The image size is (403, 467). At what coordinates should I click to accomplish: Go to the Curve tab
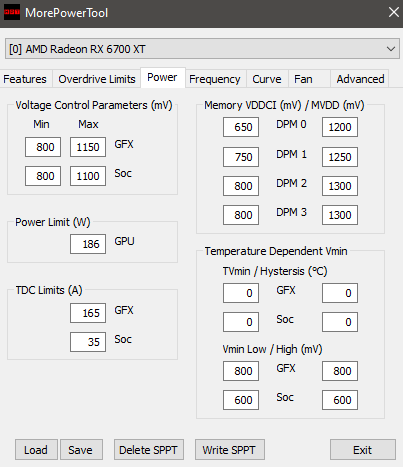tap(267, 79)
